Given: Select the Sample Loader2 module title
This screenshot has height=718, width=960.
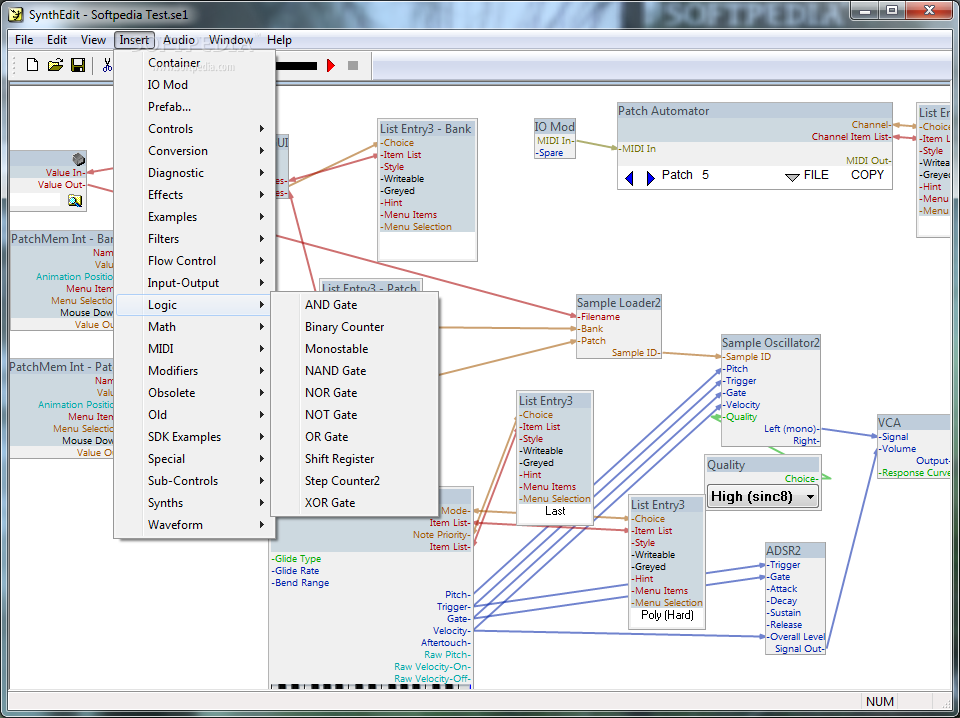Looking at the screenshot, I should 619,302.
